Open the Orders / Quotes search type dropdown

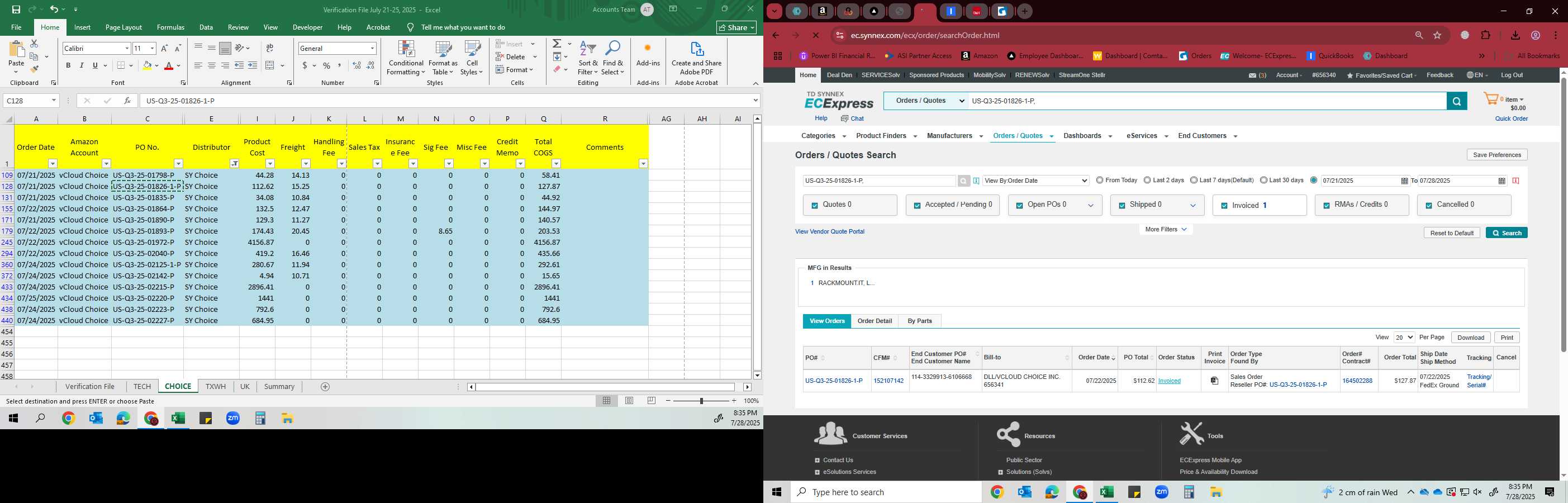(926, 101)
